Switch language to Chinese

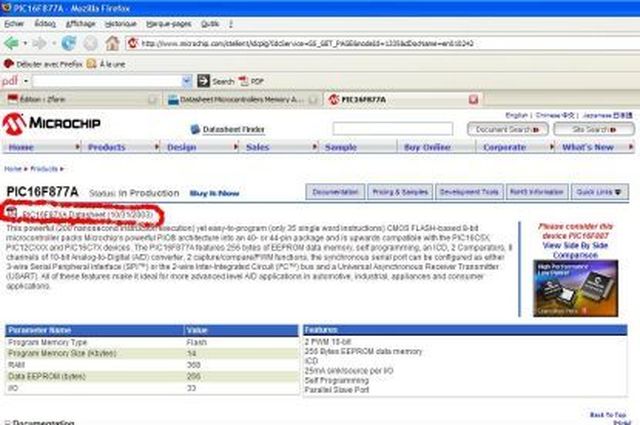point(555,116)
